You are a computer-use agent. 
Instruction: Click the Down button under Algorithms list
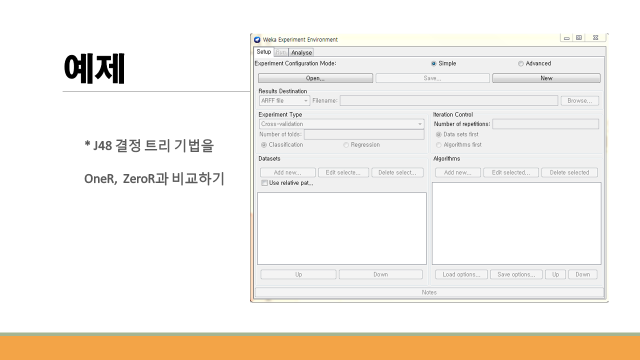582,275
